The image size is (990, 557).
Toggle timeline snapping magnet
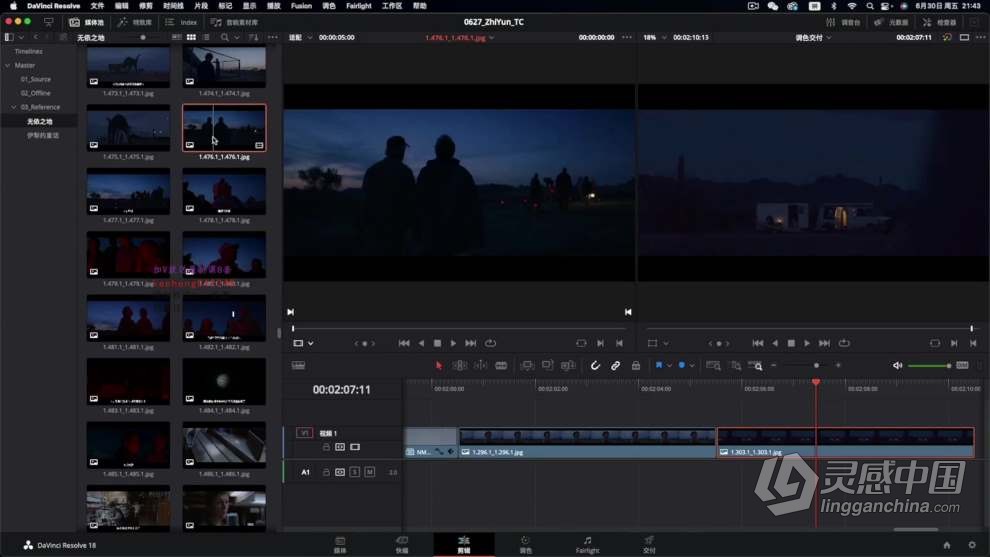point(595,366)
